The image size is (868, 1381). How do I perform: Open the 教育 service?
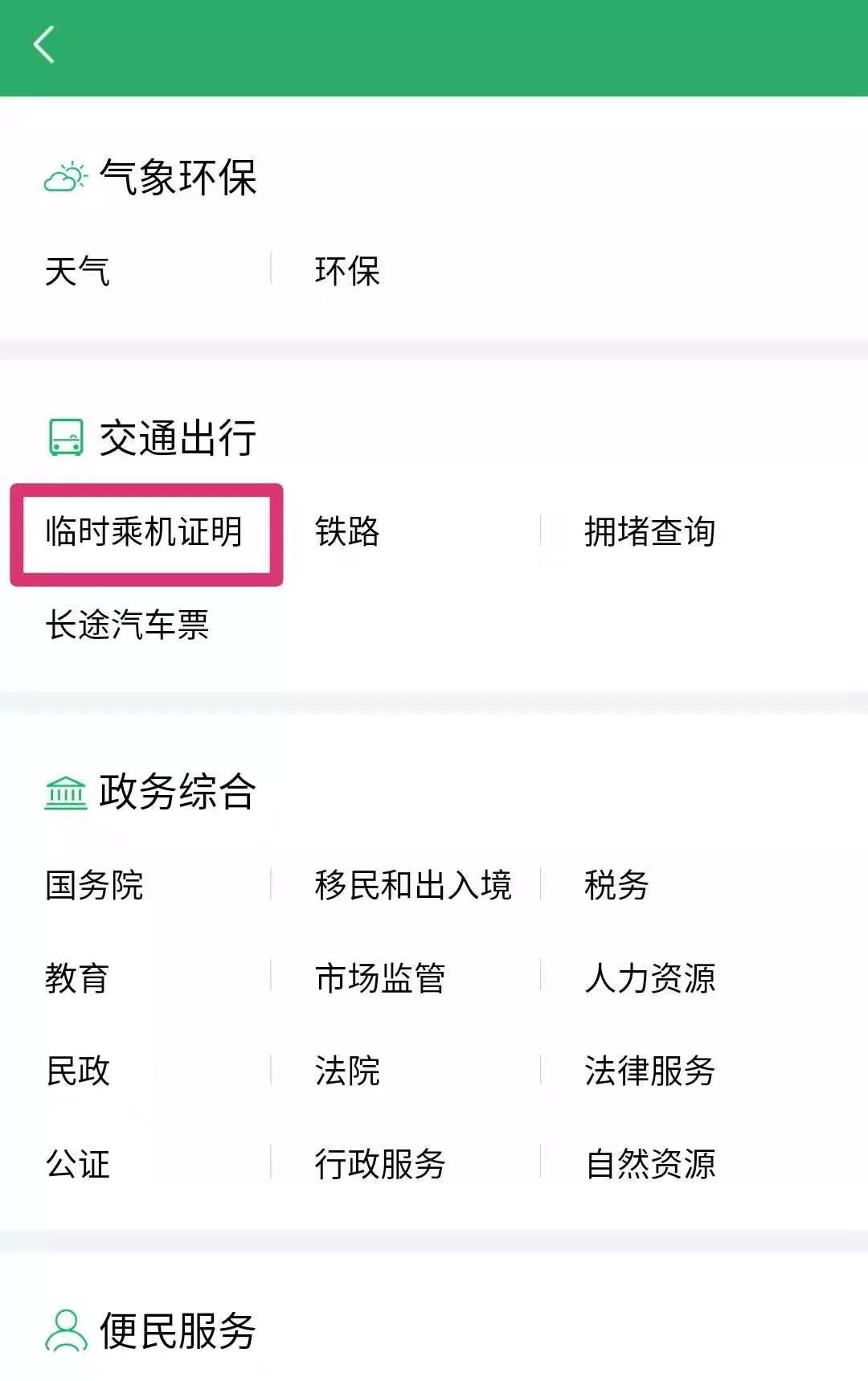point(77,978)
